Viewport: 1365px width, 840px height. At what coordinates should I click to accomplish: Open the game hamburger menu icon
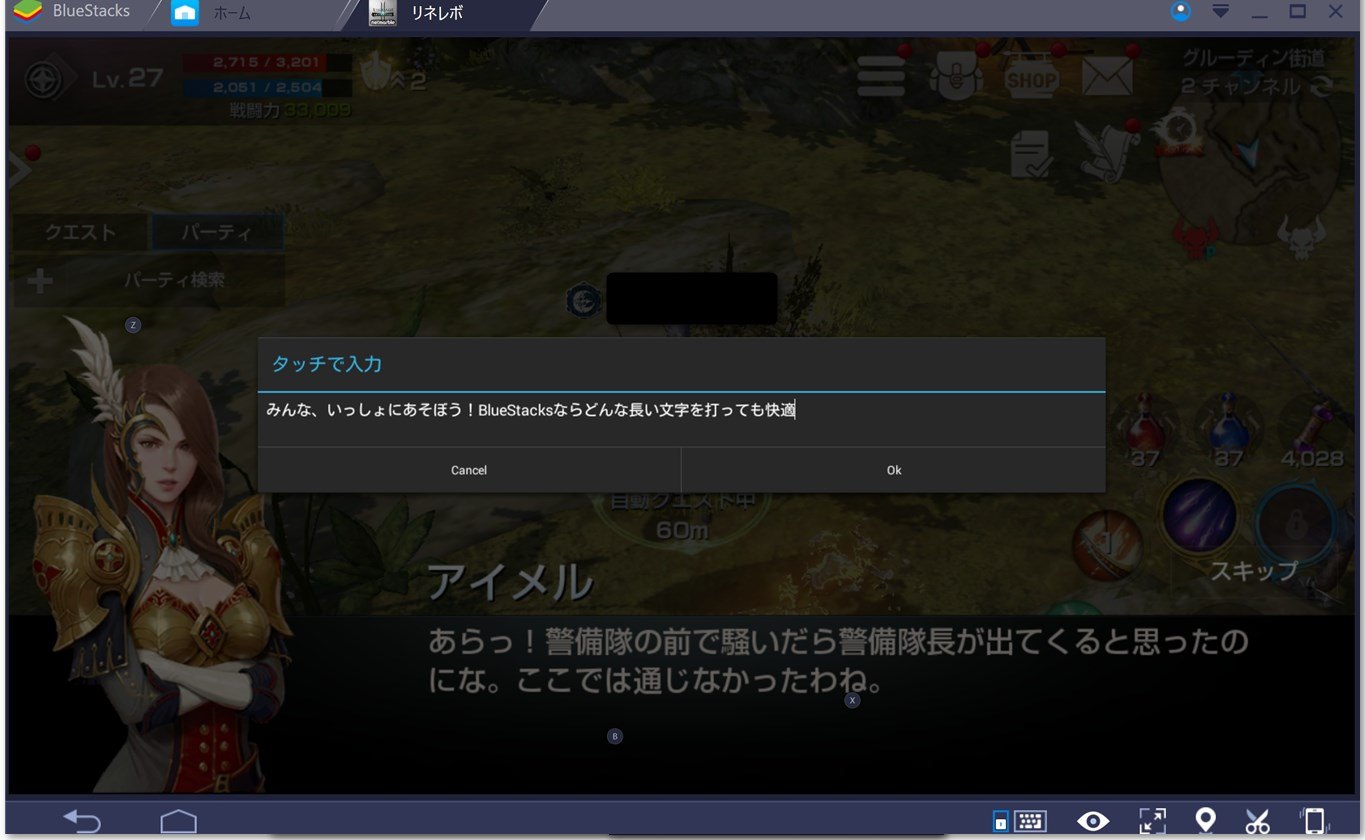click(881, 77)
